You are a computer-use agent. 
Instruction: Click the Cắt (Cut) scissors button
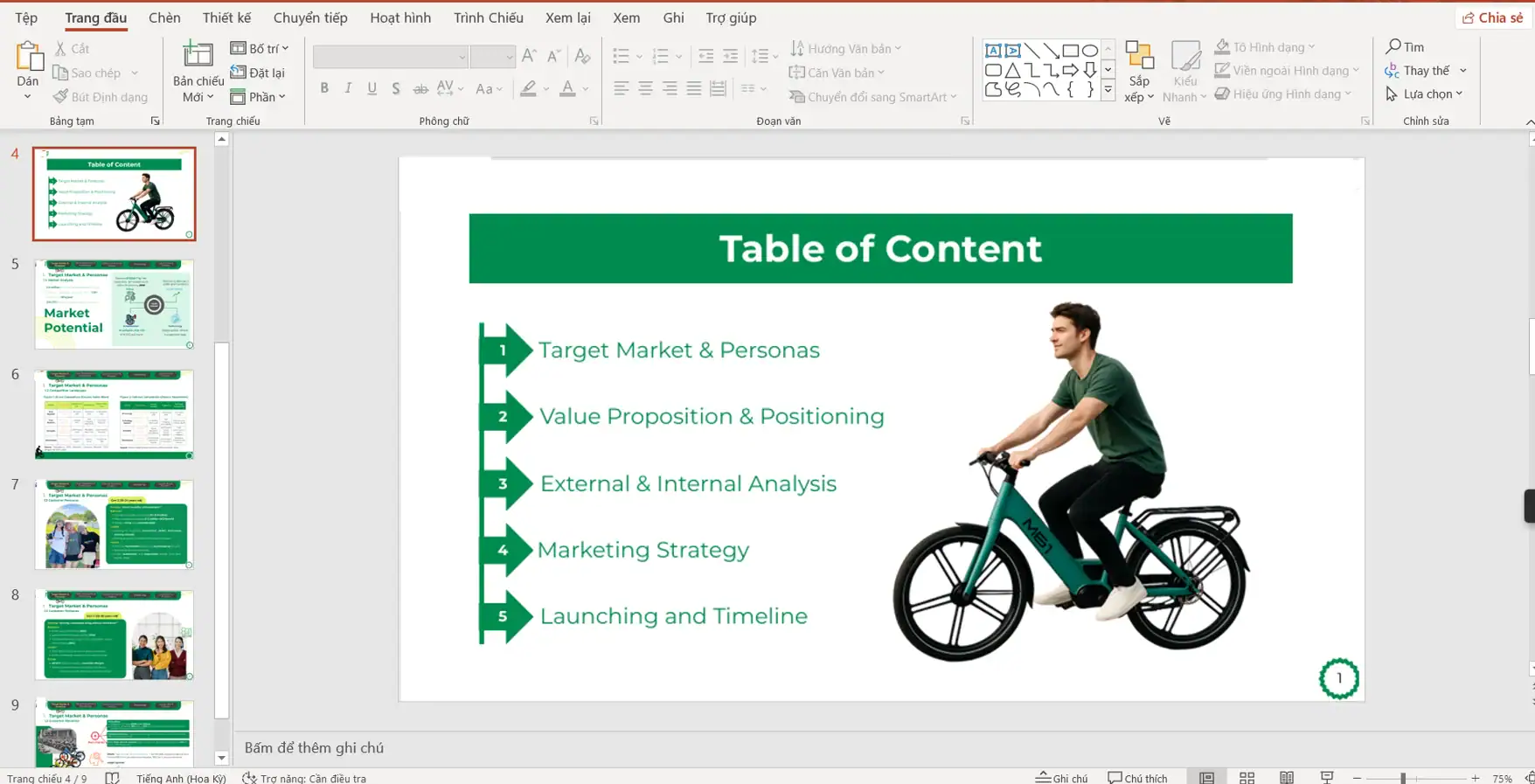72,49
